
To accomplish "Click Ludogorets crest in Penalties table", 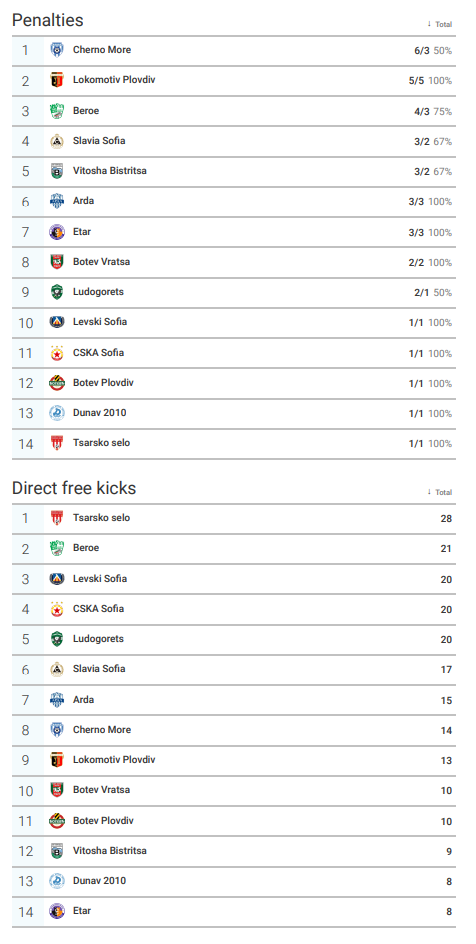I will click(x=57, y=292).
